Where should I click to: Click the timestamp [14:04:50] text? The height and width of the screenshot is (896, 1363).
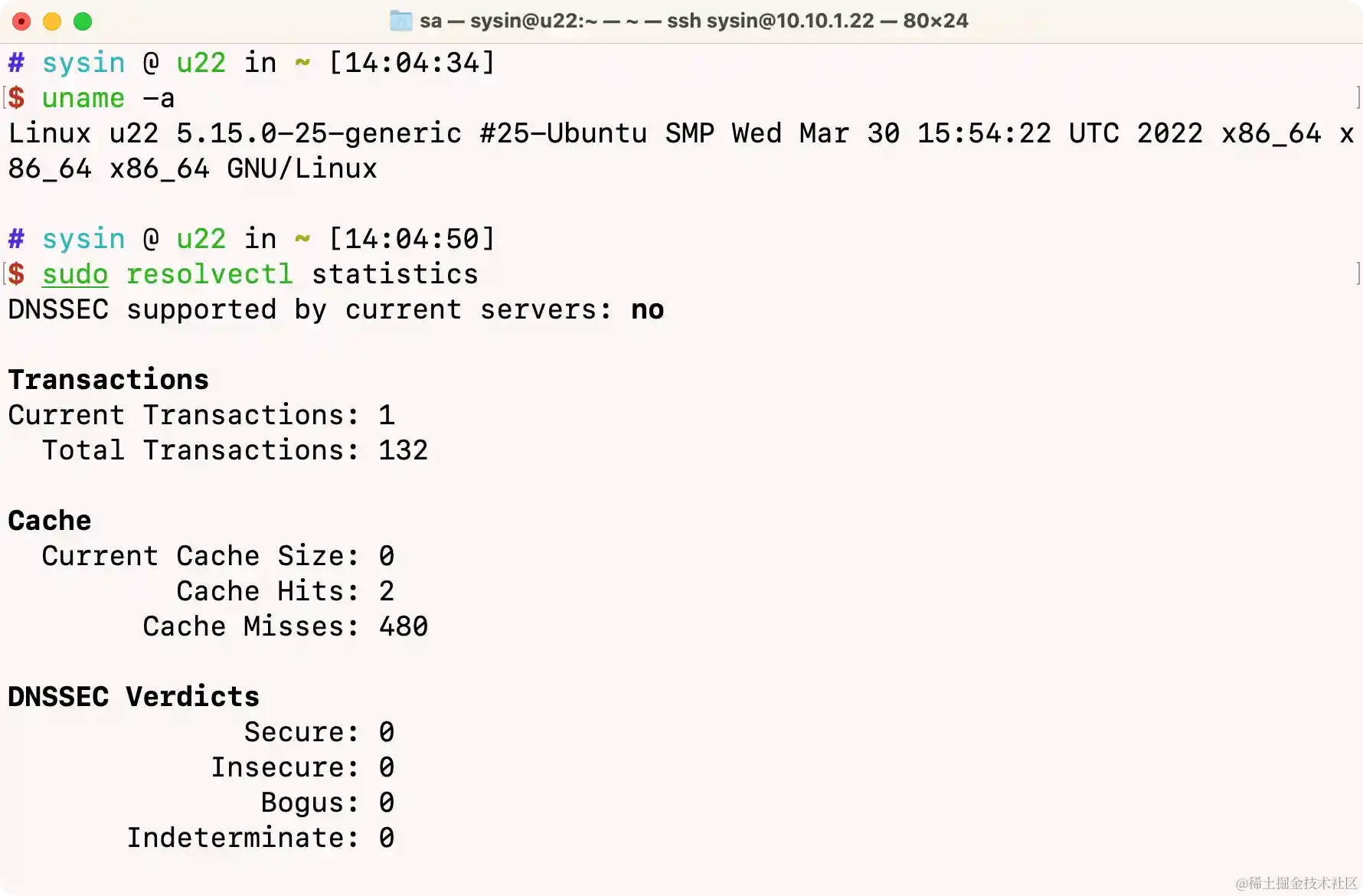point(412,239)
